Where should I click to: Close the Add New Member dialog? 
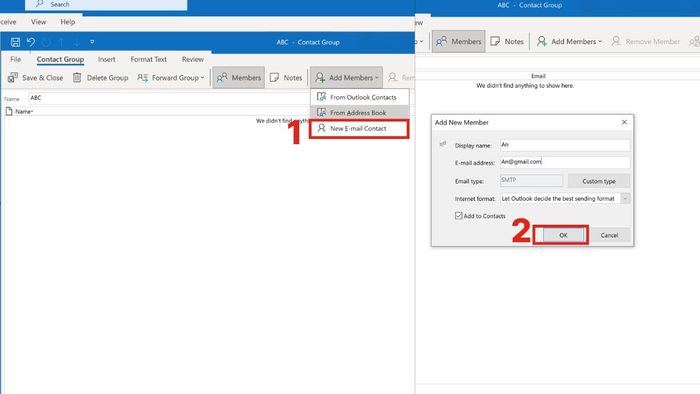point(624,122)
